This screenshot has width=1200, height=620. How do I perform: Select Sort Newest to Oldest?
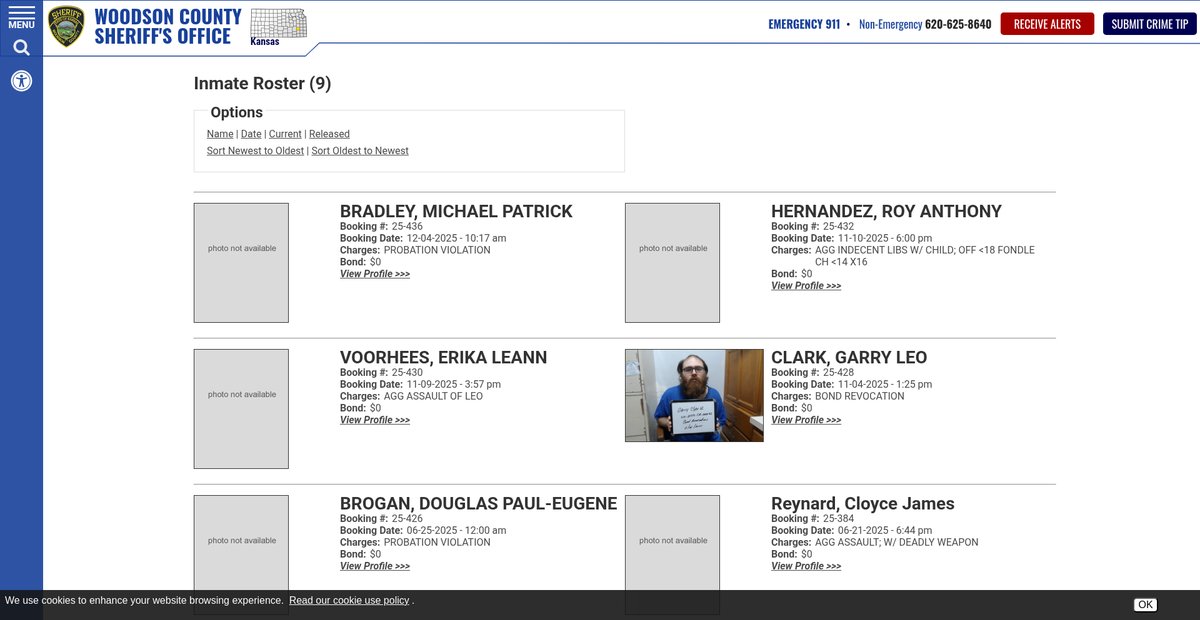click(255, 151)
